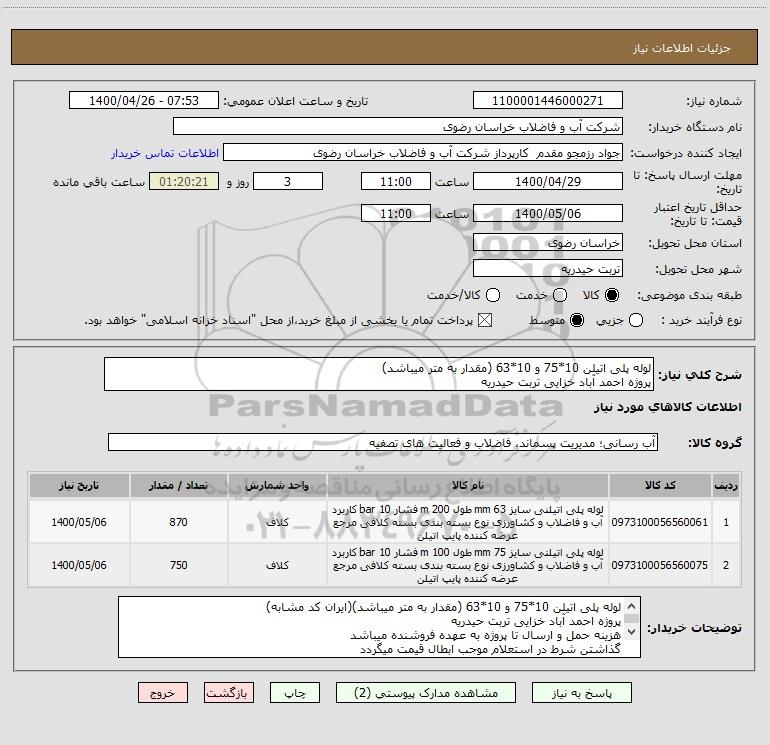Click the ایجاد کننده درخواست field
This screenshot has height=745, width=770.
423,153
